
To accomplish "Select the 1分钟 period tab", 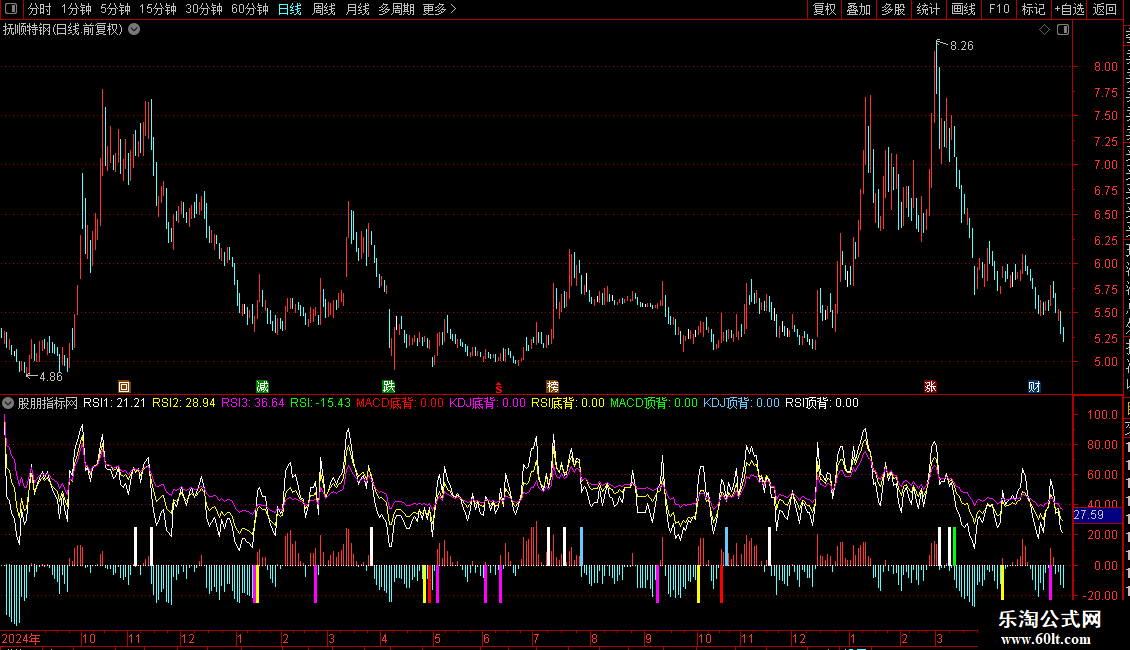I will point(76,9).
